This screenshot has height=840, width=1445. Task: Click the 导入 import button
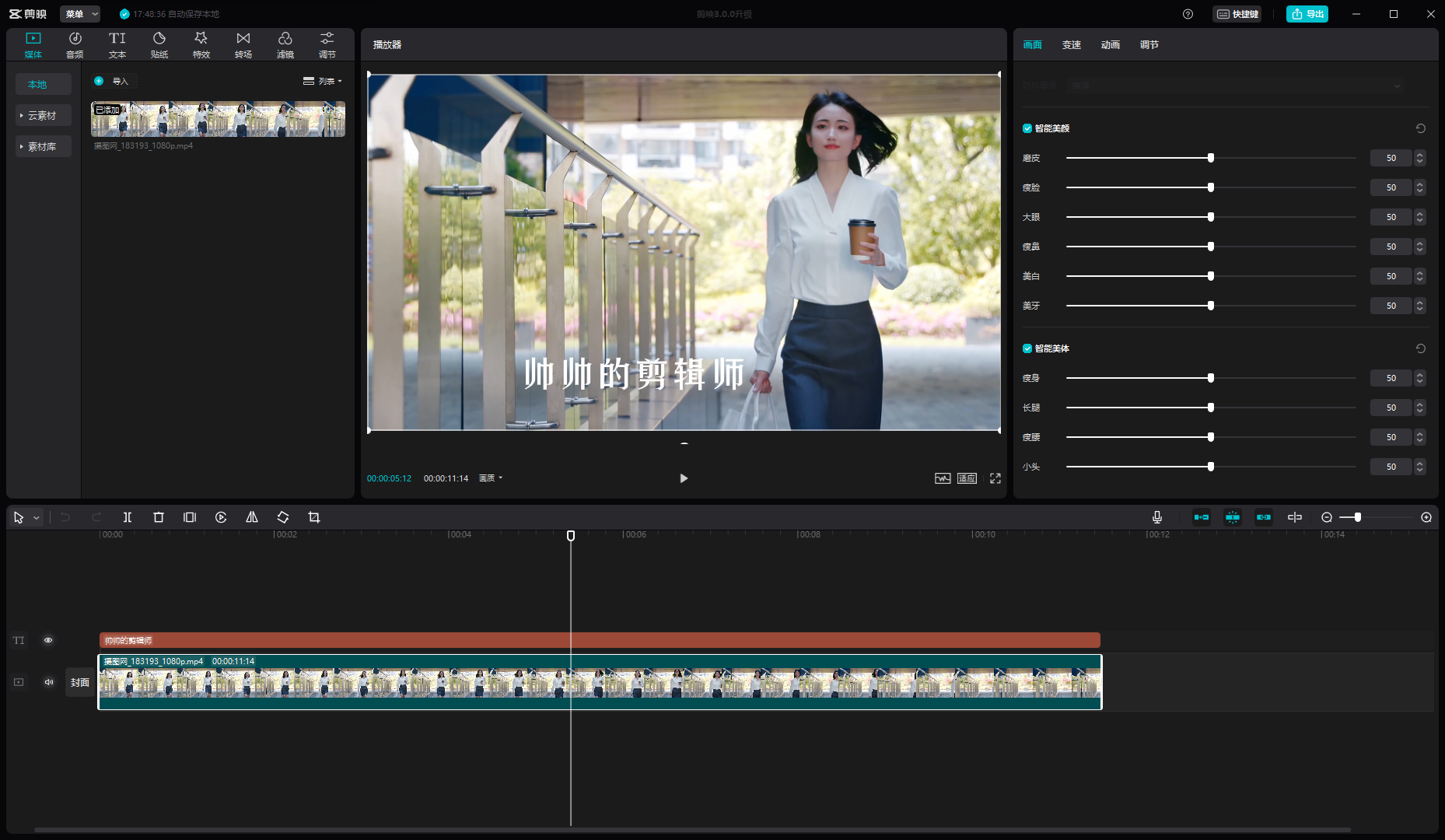(114, 81)
